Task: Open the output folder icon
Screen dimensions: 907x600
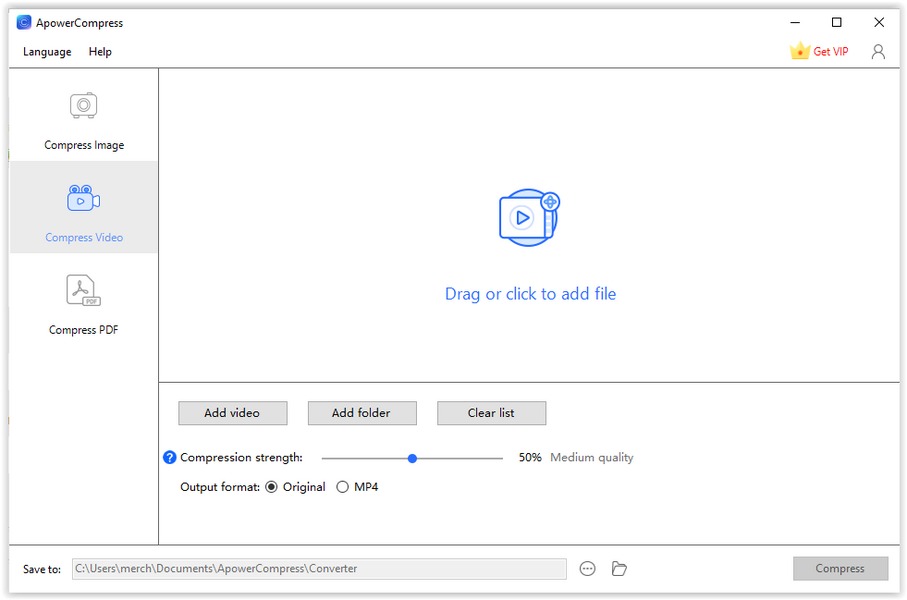Action: [x=619, y=569]
